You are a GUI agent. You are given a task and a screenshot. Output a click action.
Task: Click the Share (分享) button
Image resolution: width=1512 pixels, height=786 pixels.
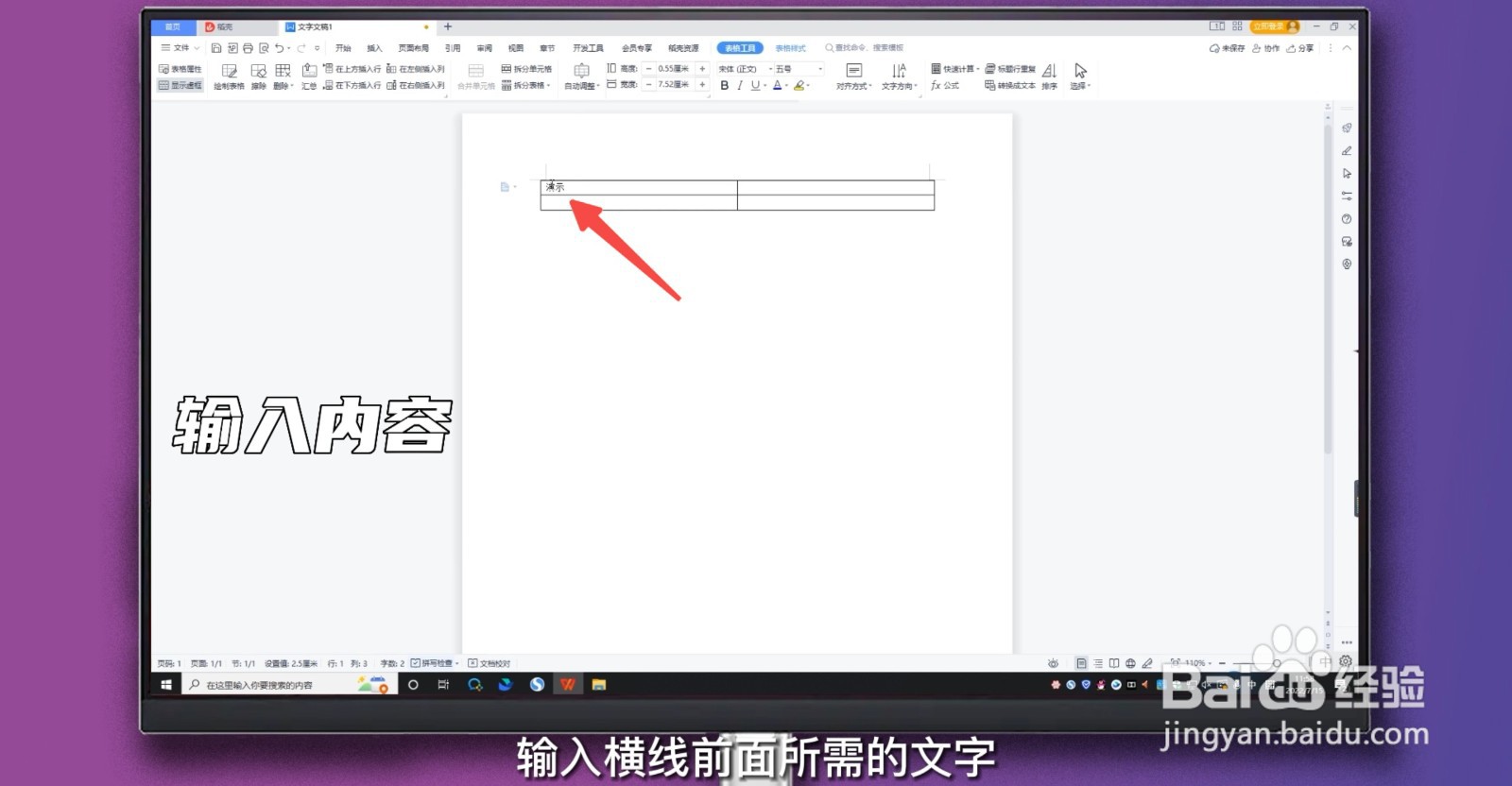point(1300,48)
